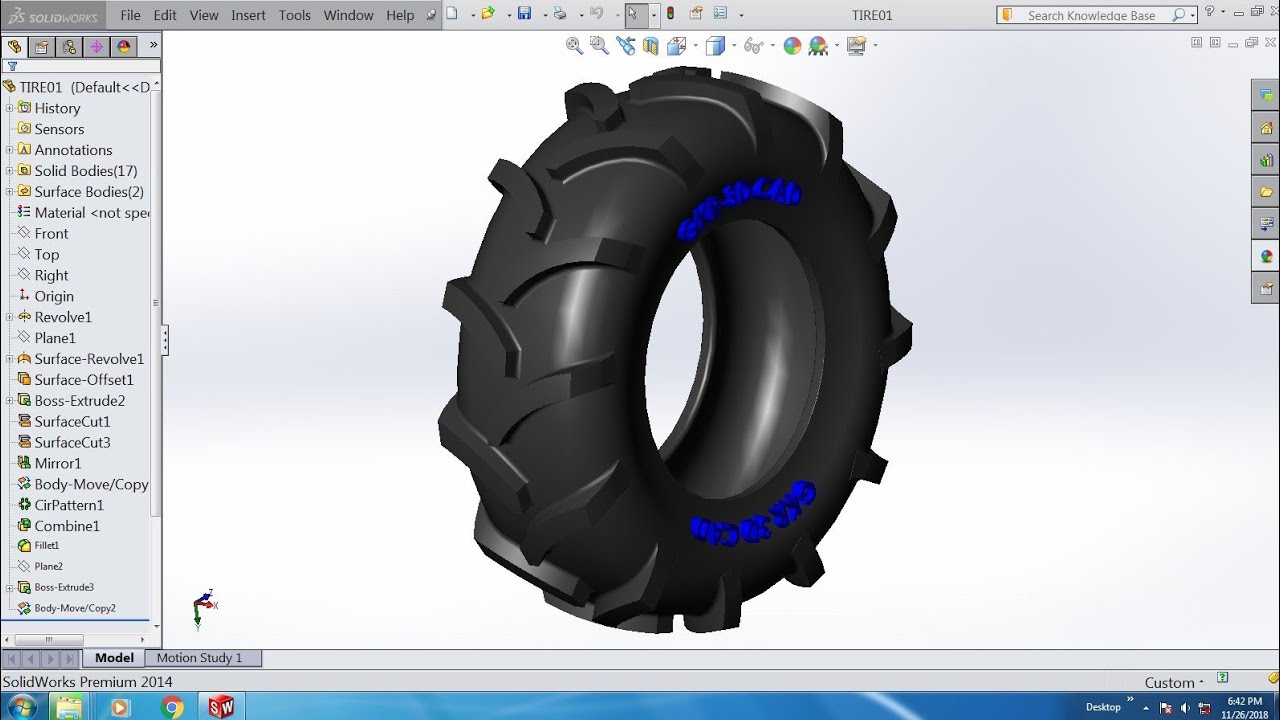Image resolution: width=1280 pixels, height=720 pixels.
Task: Open the Options checklist icon
Action: tap(720, 14)
